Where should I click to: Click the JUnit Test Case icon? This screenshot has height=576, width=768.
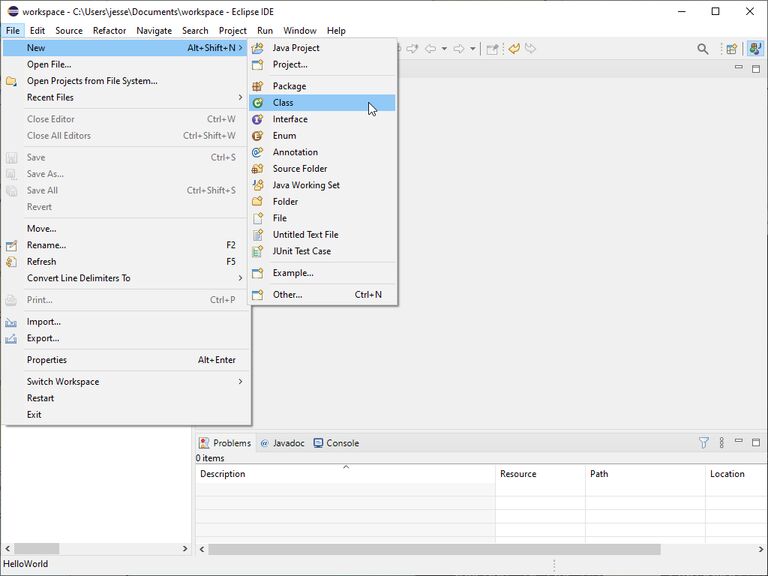point(258,252)
